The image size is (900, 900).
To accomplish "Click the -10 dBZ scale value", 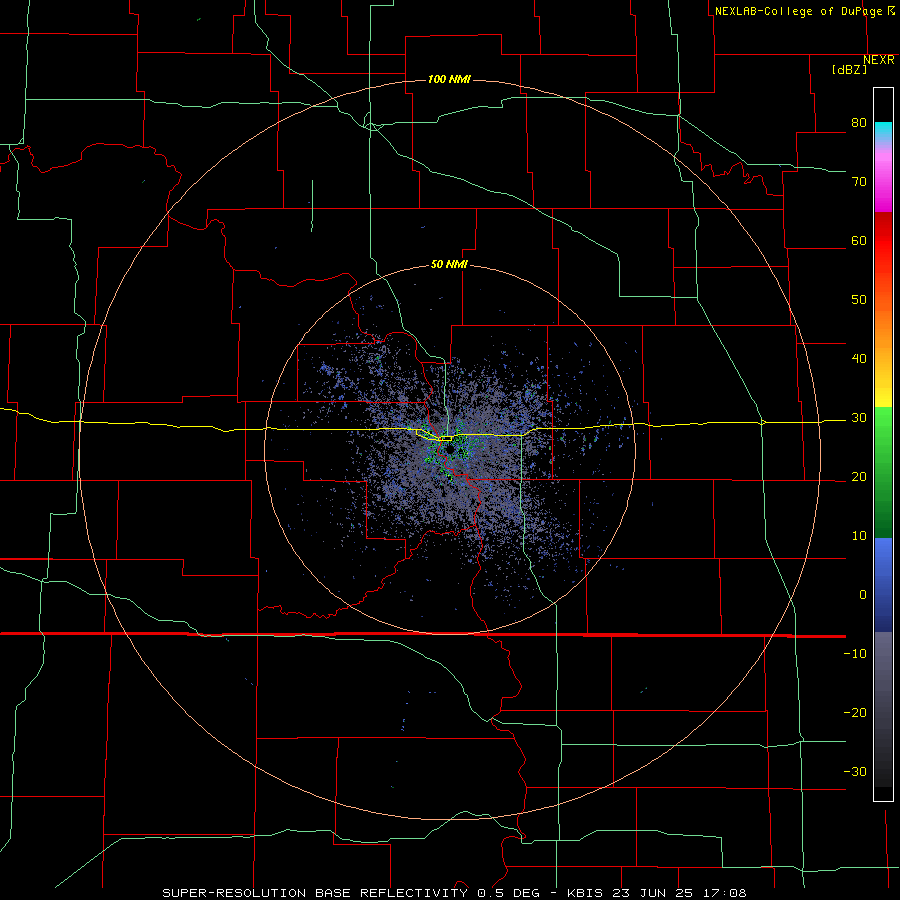I will click(x=855, y=654).
